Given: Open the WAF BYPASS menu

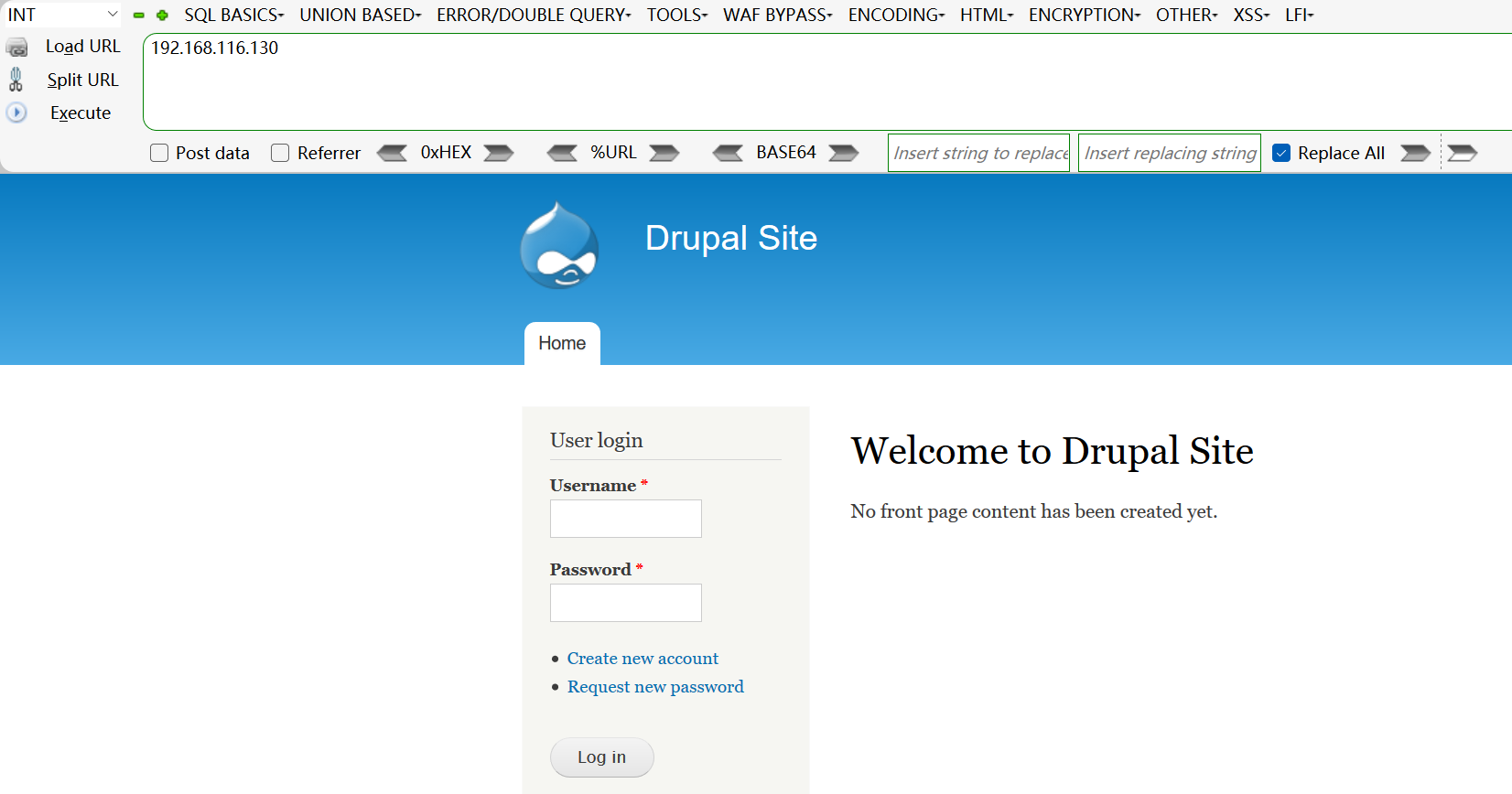Looking at the screenshot, I should pyautogui.click(x=778, y=15).
